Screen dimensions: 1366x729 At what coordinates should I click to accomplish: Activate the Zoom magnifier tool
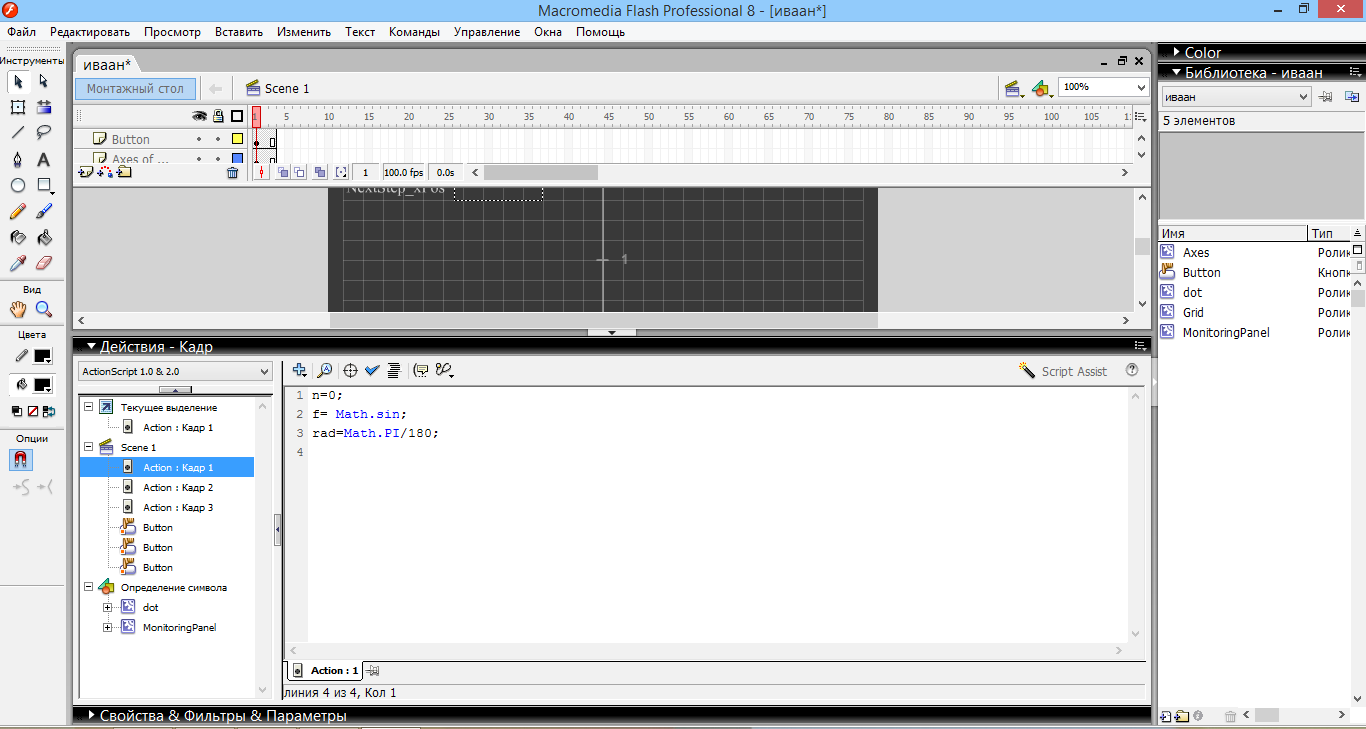(x=44, y=309)
